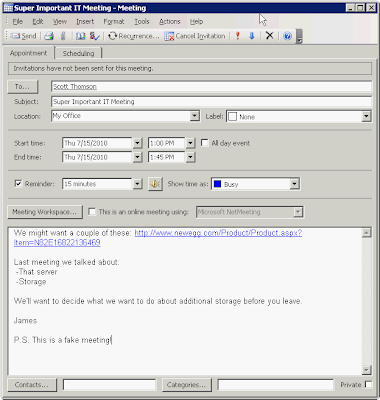This screenshot has width=380, height=400.
Task: Set High Importance red exclamation icon
Action: point(238,36)
